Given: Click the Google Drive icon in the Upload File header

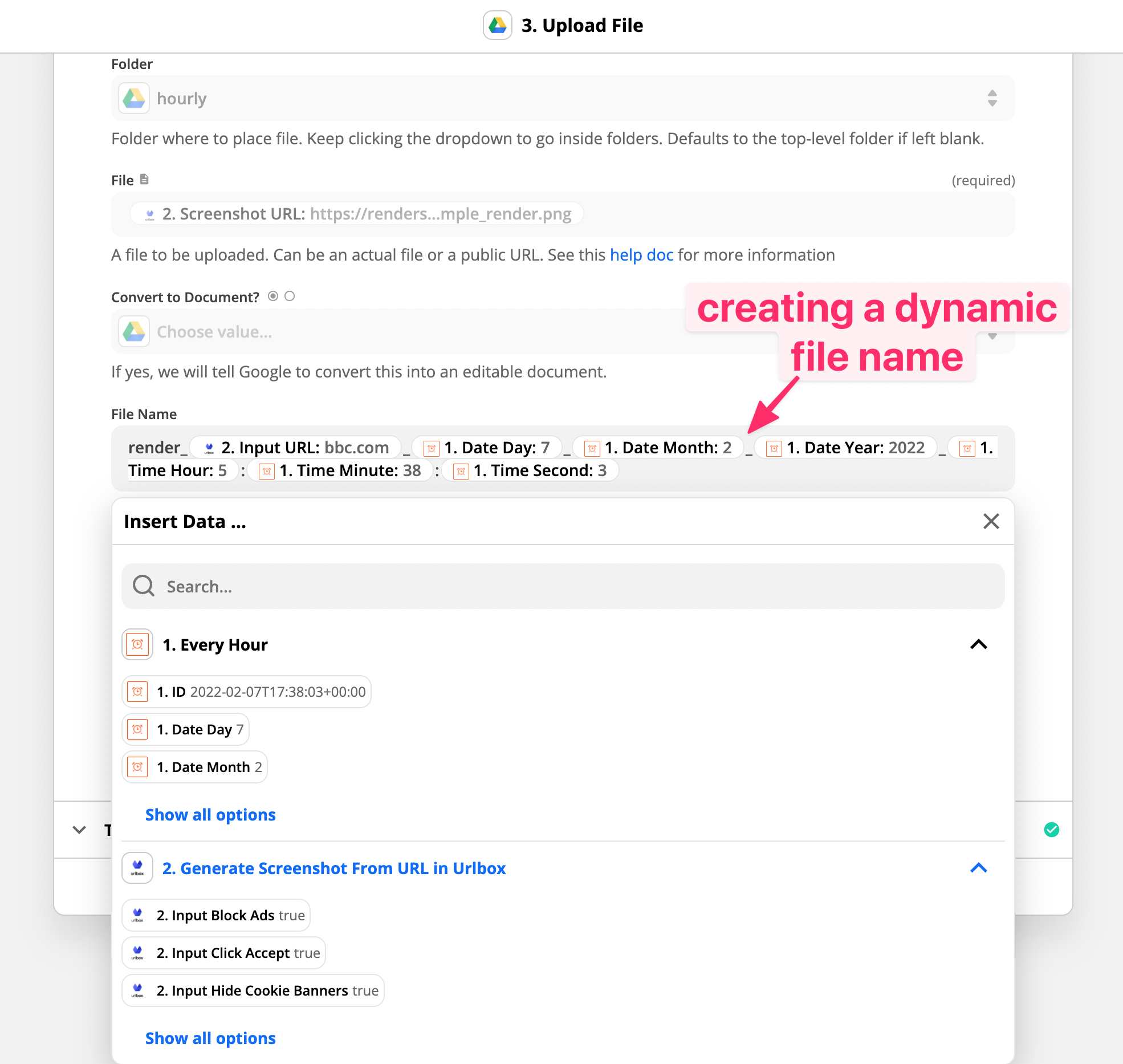Looking at the screenshot, I should click(497, 26).
